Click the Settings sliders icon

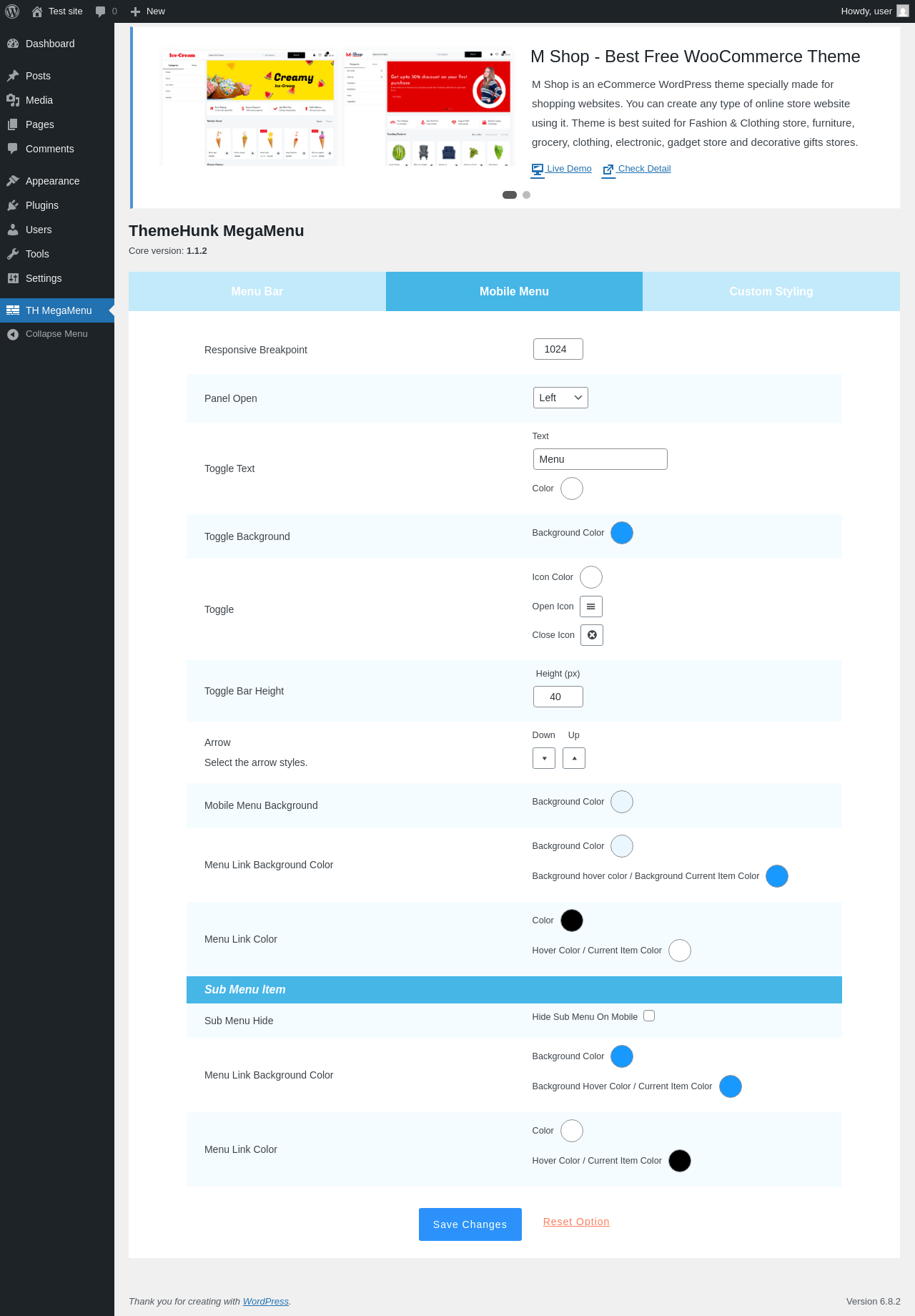tap(13, 278)
